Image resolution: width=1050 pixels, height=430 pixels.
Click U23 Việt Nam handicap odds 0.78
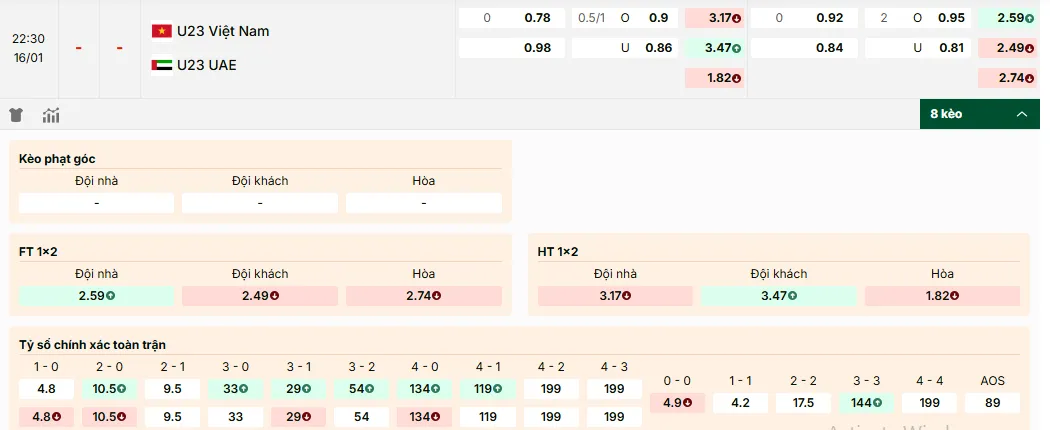(x=537, y=18)
